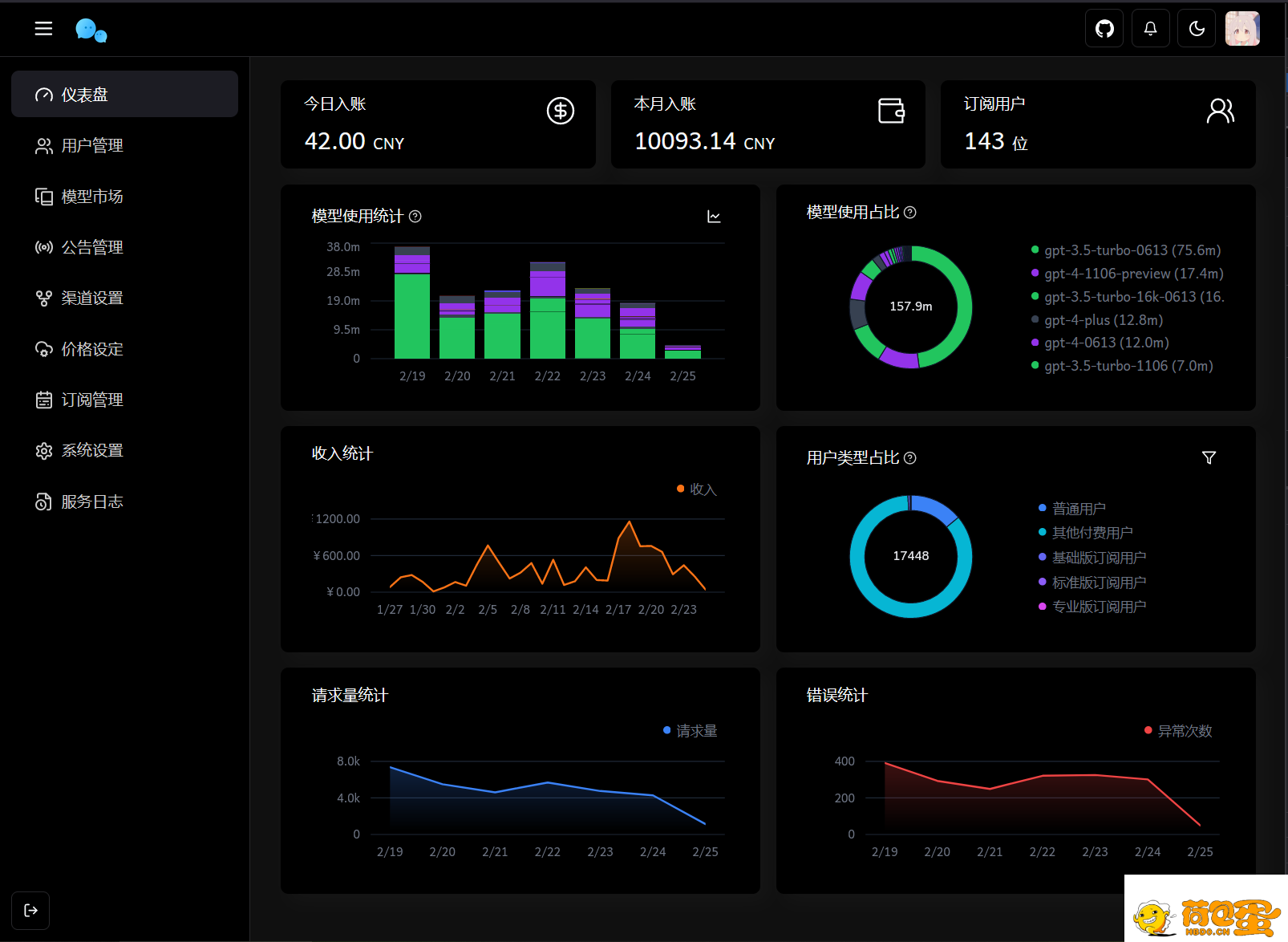The image size is (1288, 942).
Task: Toggle dark mode moon icon
Action: point(1197,29)
